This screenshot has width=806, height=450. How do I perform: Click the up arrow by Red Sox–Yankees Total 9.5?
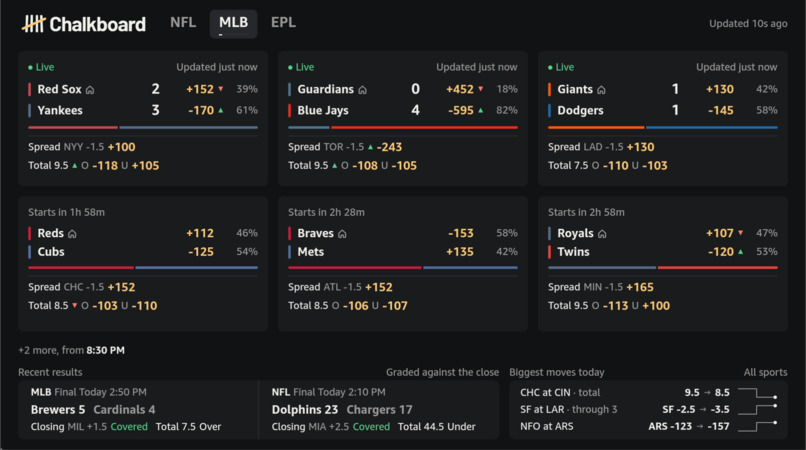point(75,166)
